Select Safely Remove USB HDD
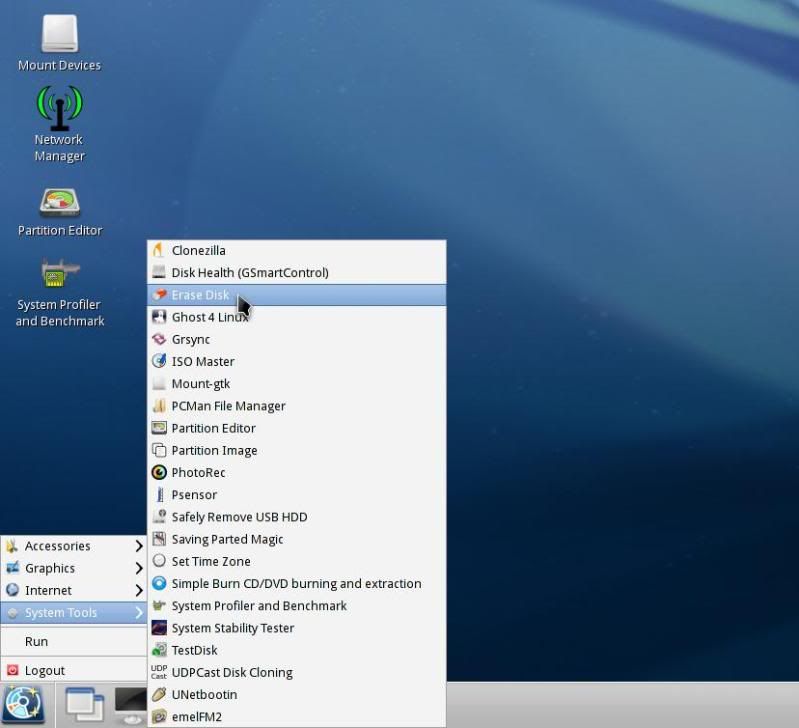 point(297,517)
